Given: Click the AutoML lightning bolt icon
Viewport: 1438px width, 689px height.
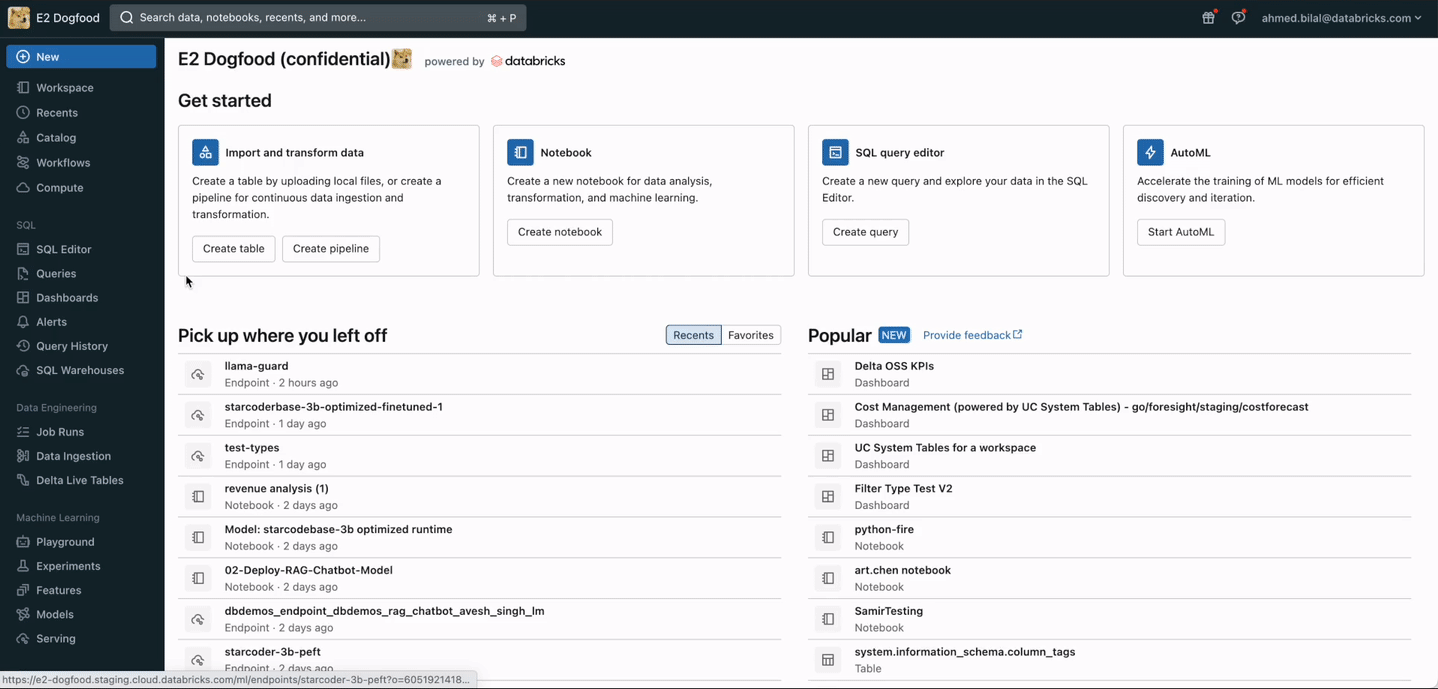Looking at the screenshot, I should click(x=1150, y=152).
